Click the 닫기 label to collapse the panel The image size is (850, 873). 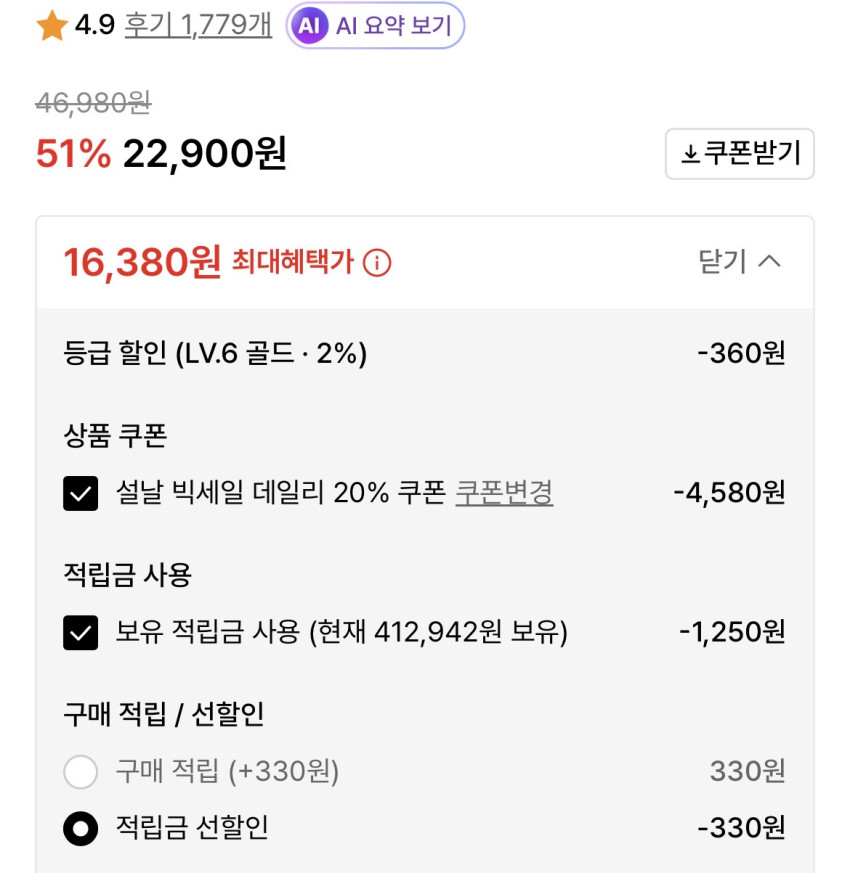(722, 262)
